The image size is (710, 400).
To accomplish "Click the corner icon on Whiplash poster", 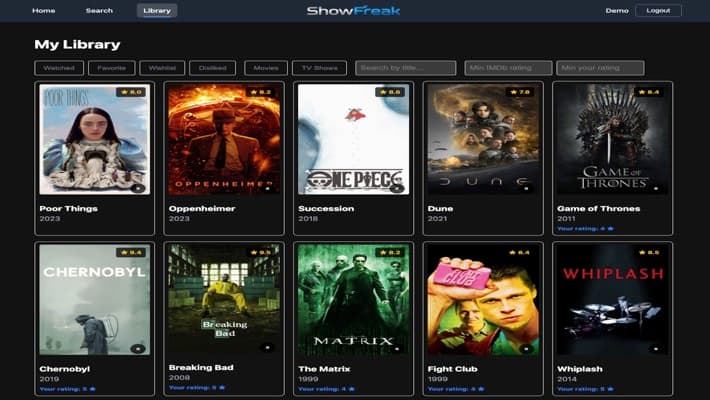I will click(656, 348).
